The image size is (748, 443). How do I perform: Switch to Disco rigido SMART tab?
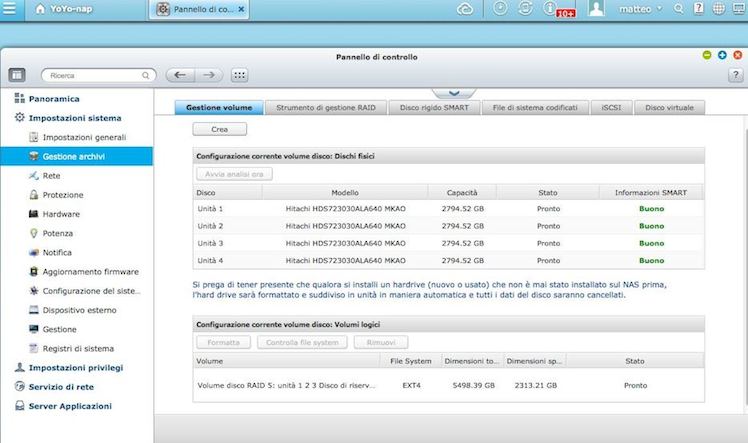click(x=435, y=107)
